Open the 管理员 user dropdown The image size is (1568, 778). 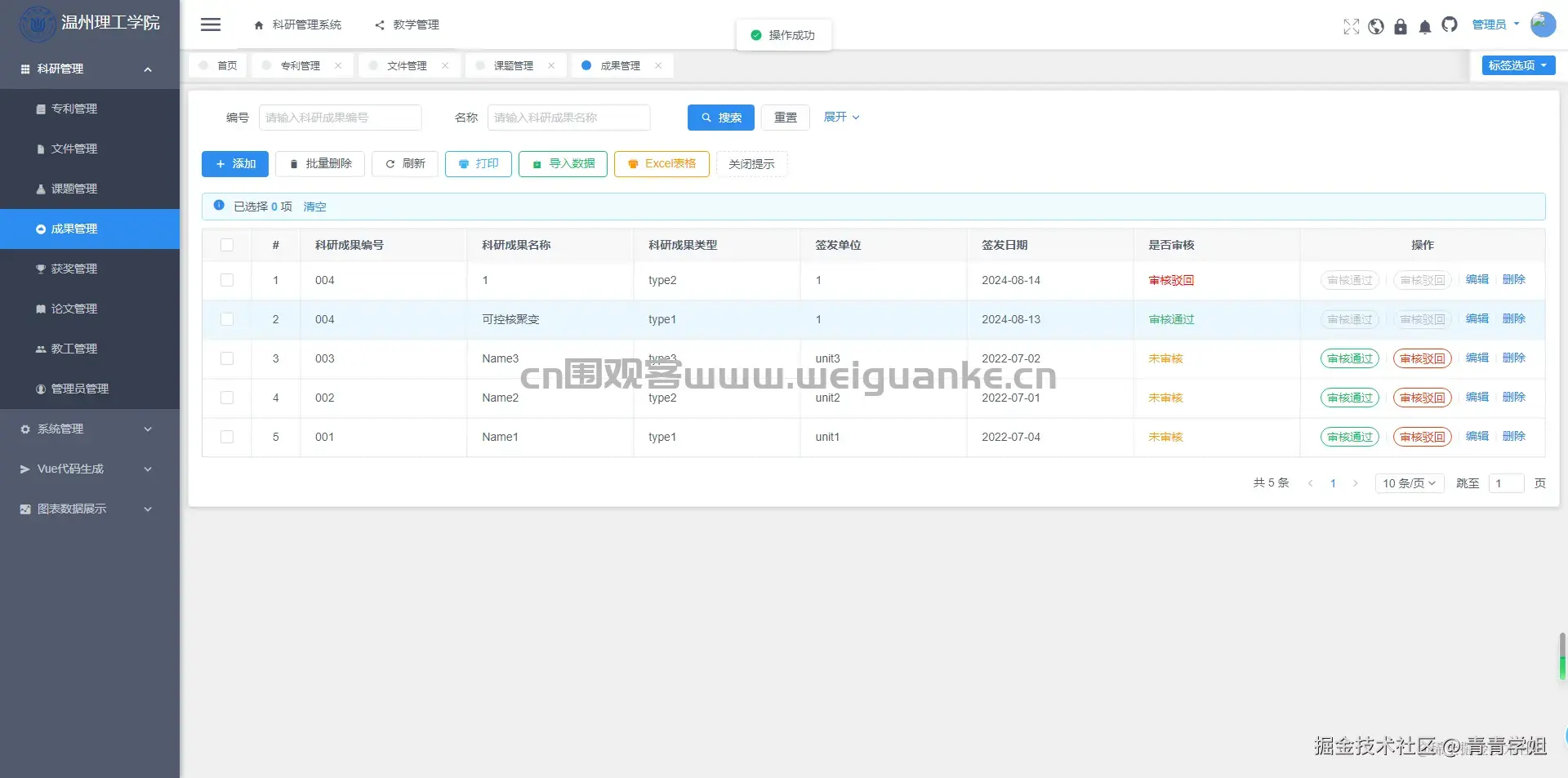(x=1495, y=24)
